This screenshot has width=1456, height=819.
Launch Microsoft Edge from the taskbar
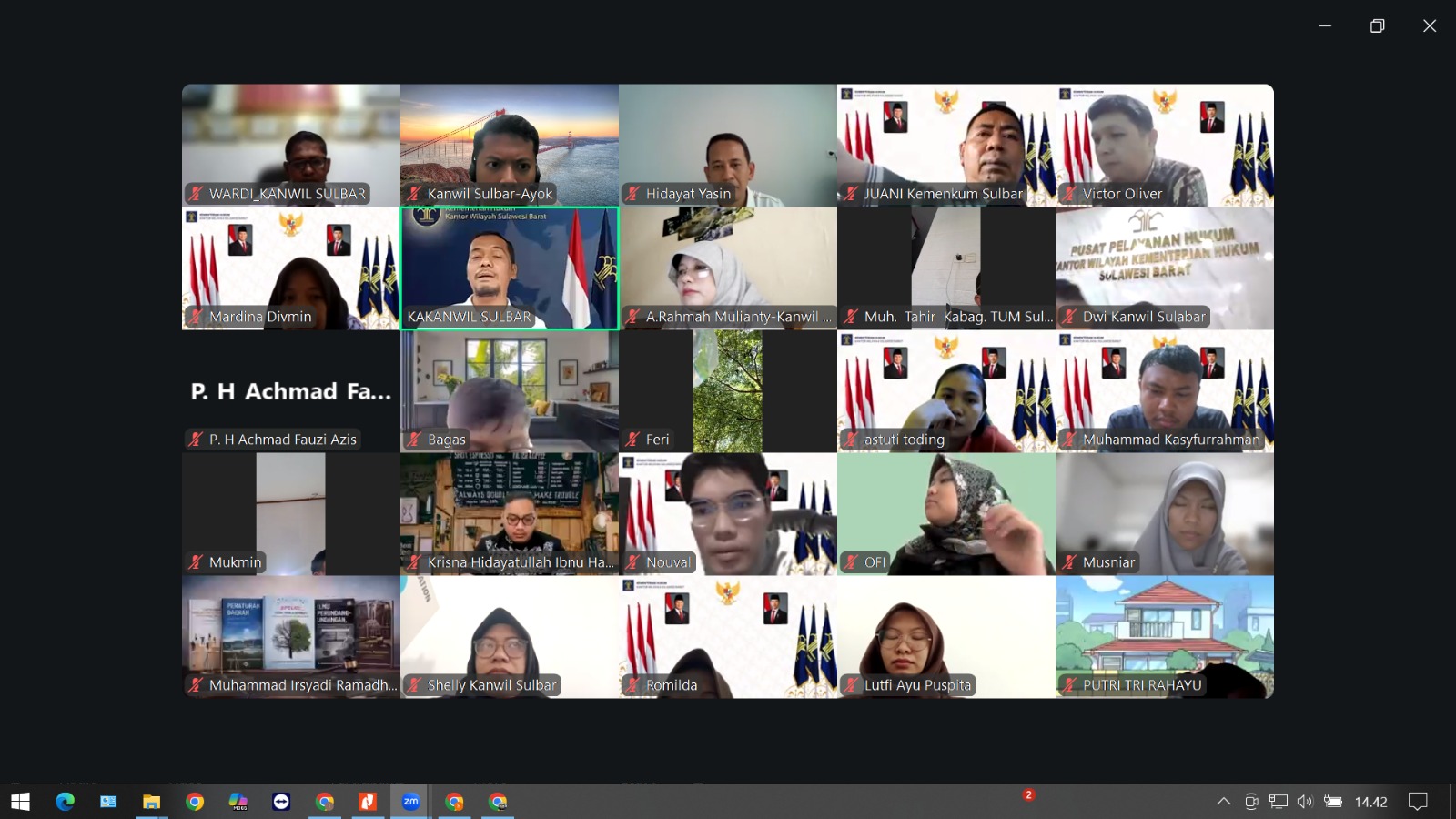pos(65,802)
